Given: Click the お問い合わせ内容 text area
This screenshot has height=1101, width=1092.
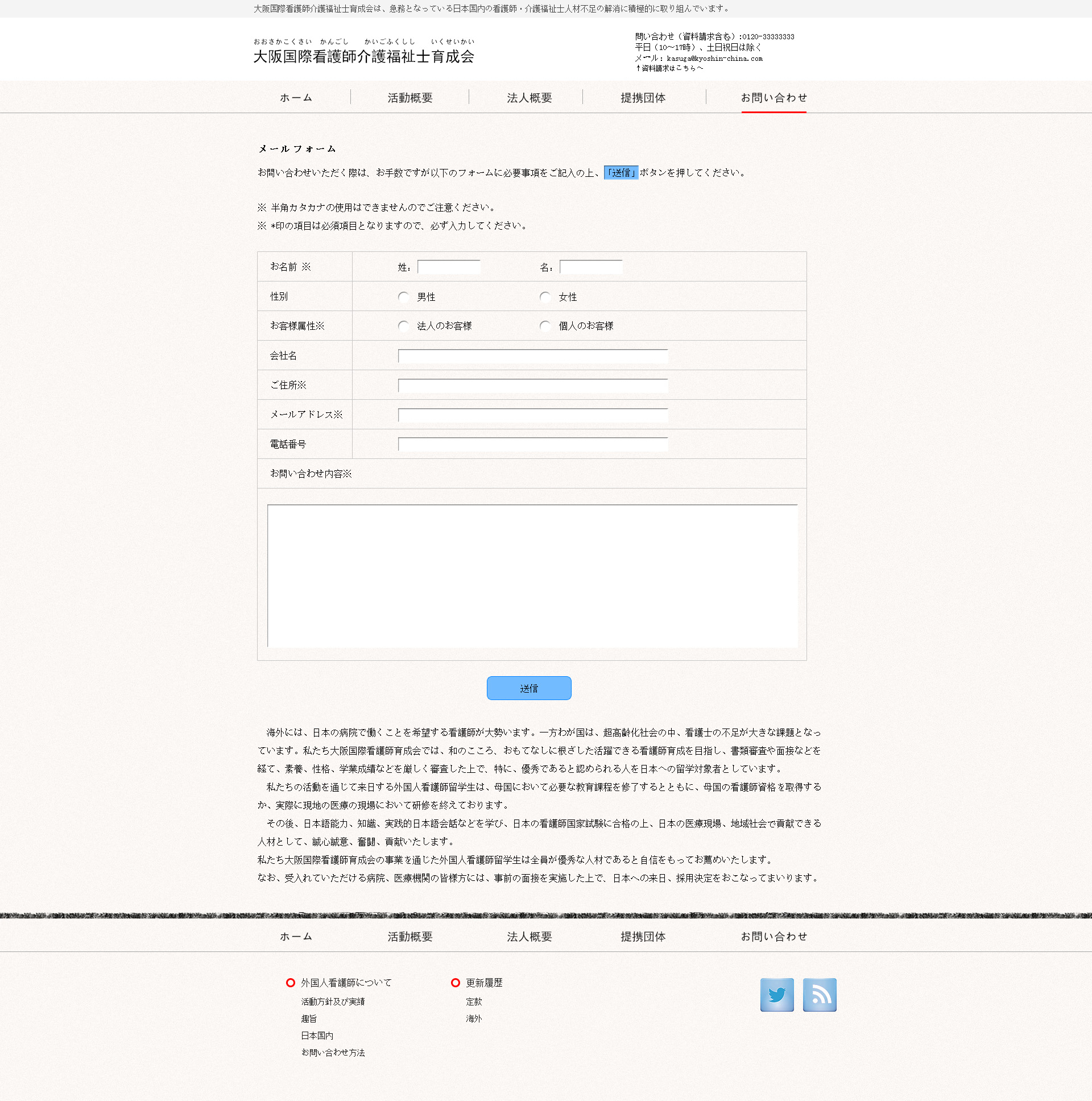Looking at the screenshot, I should (532, 576).
